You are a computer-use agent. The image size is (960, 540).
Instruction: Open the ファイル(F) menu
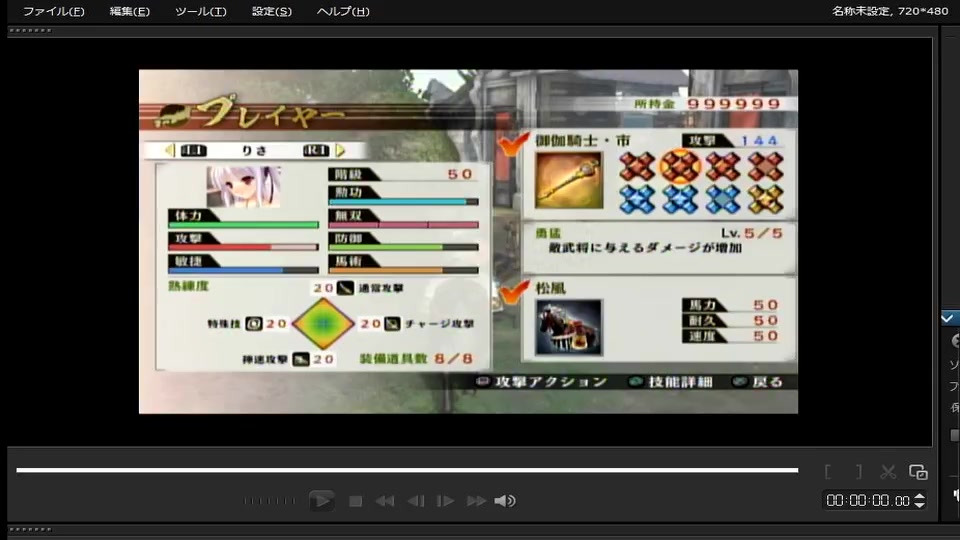coord(53,12)
